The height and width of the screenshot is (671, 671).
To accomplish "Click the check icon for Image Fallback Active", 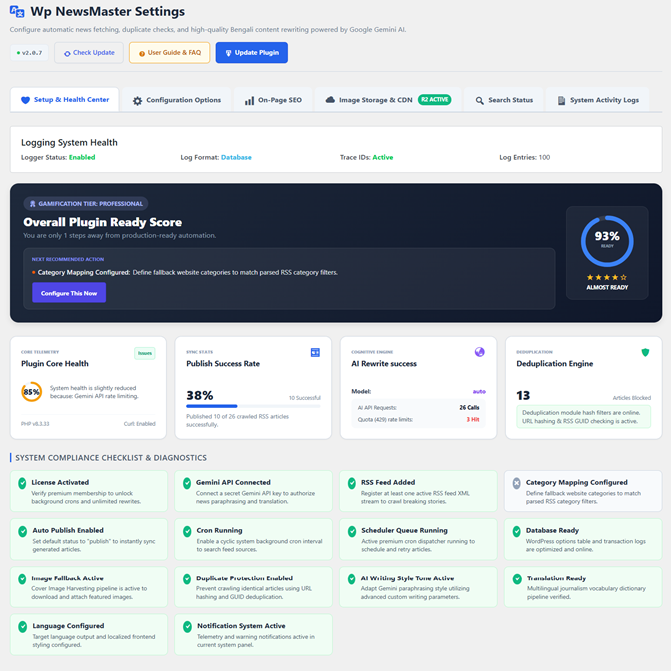I will (x=22, y=579).
